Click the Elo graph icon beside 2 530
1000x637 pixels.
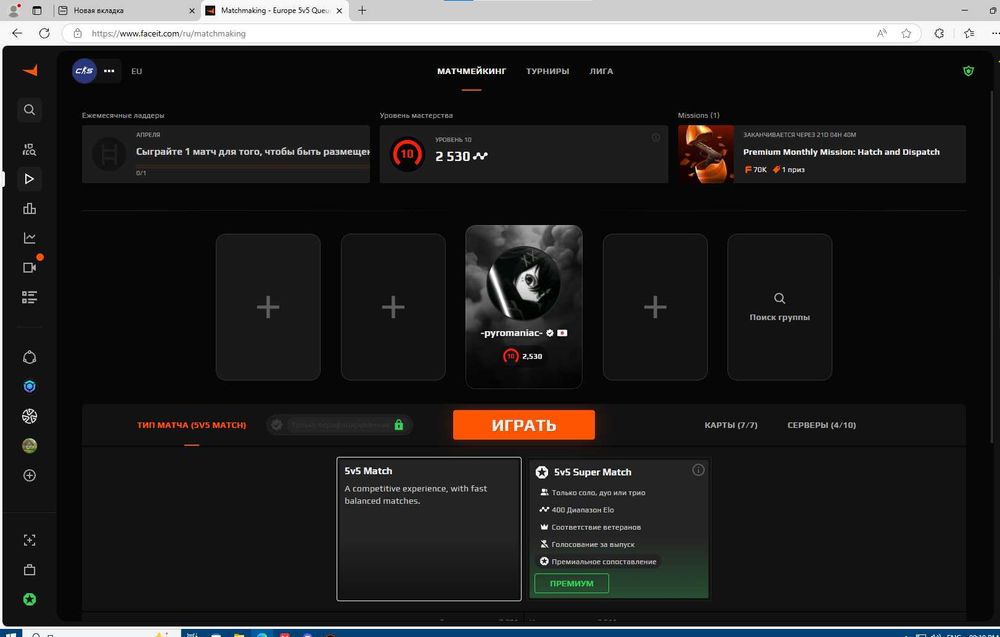(480, 156)
